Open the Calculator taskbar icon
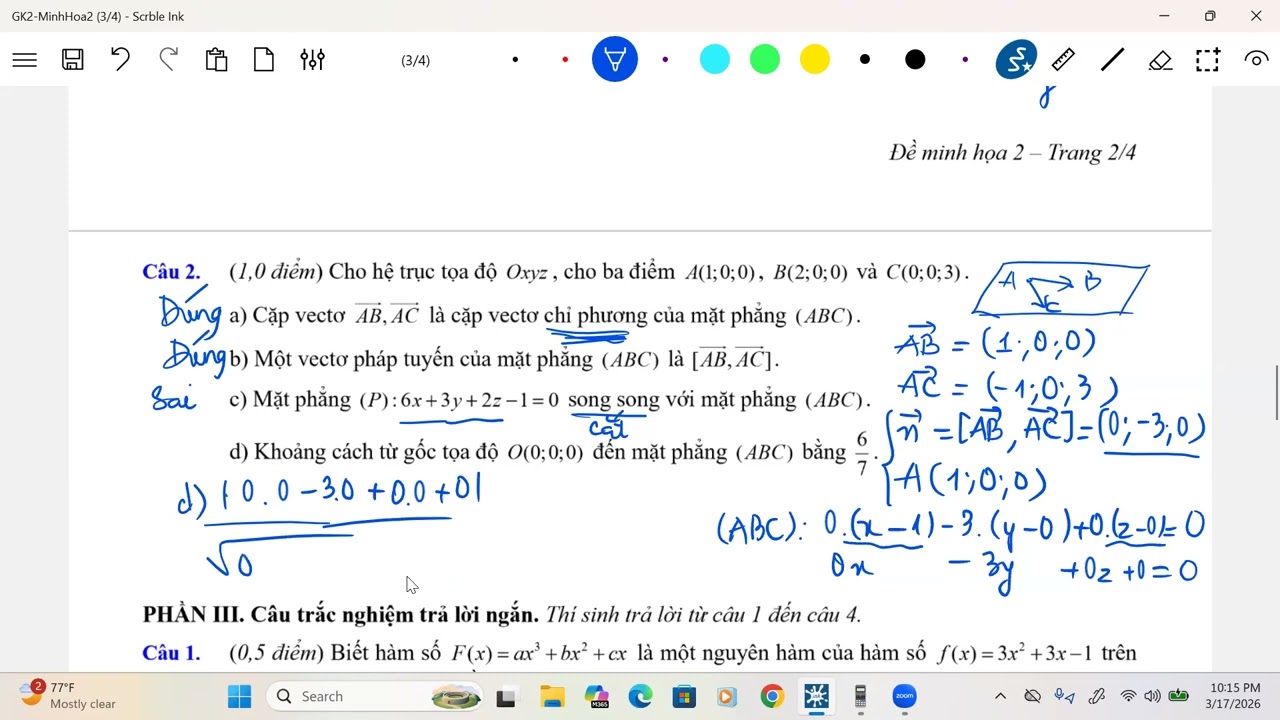Image resolution: width=1280 pixels, height=720 pixels. point(860,696)
